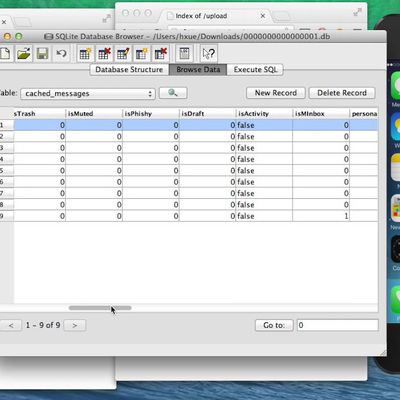This screenshot has height=400, width=400.
Task: Go to the next page of records
Action: click(x=75, y=325)
